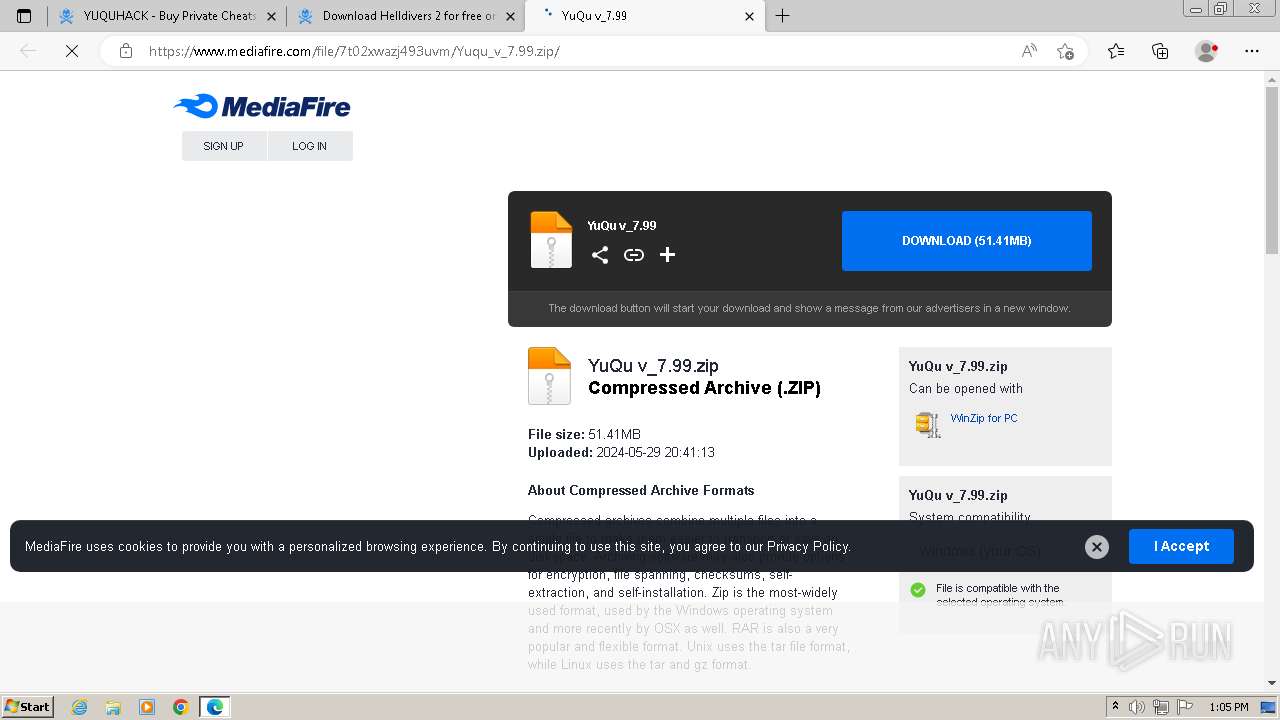Click the large zip icon beside file details
This screenshot has height=720, width=1280.
click(x=549, y=376)
